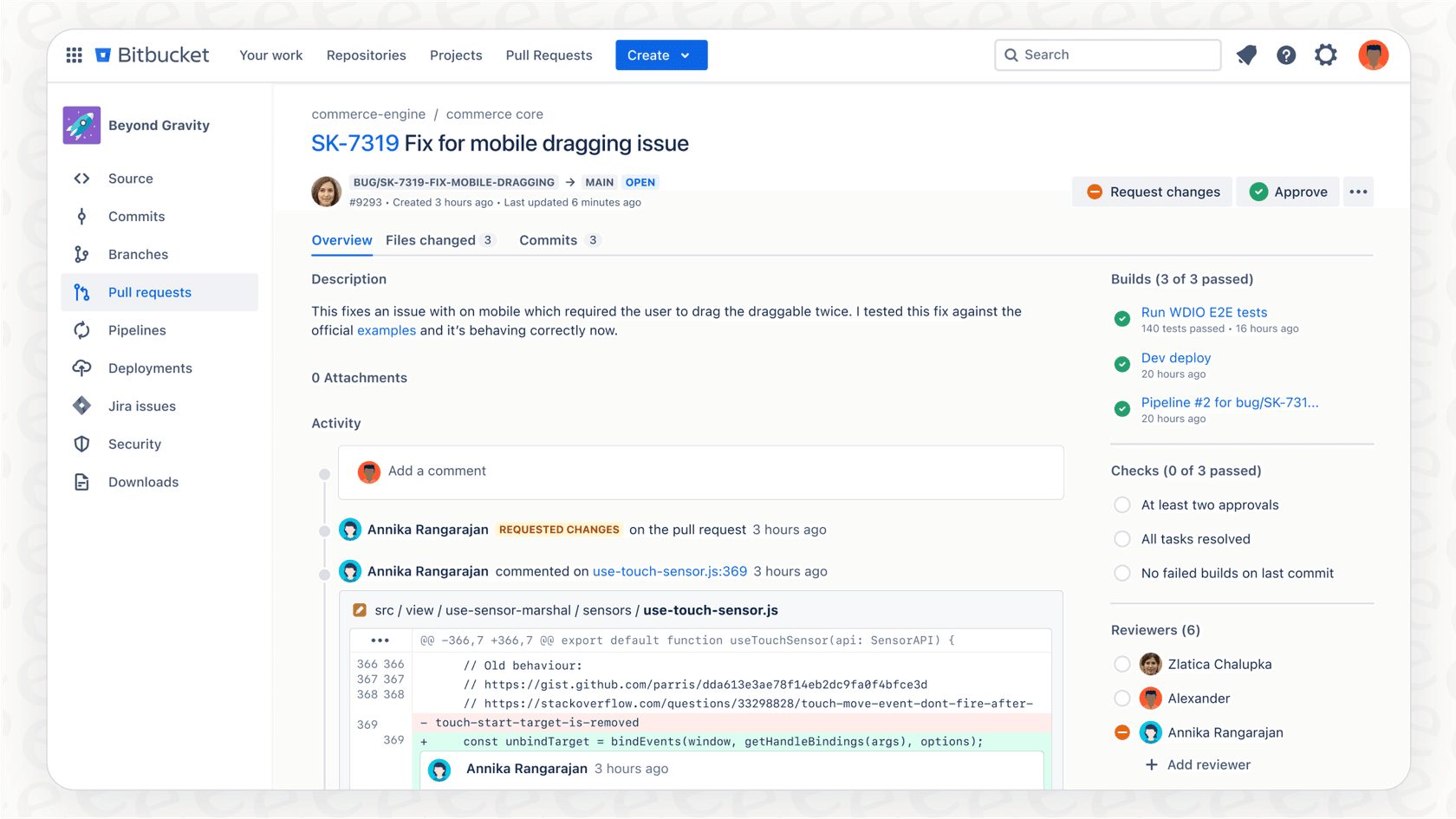This screenshot has height=819, width=1456.
Task: Open the Security section
Action: [x=81, y=444]
